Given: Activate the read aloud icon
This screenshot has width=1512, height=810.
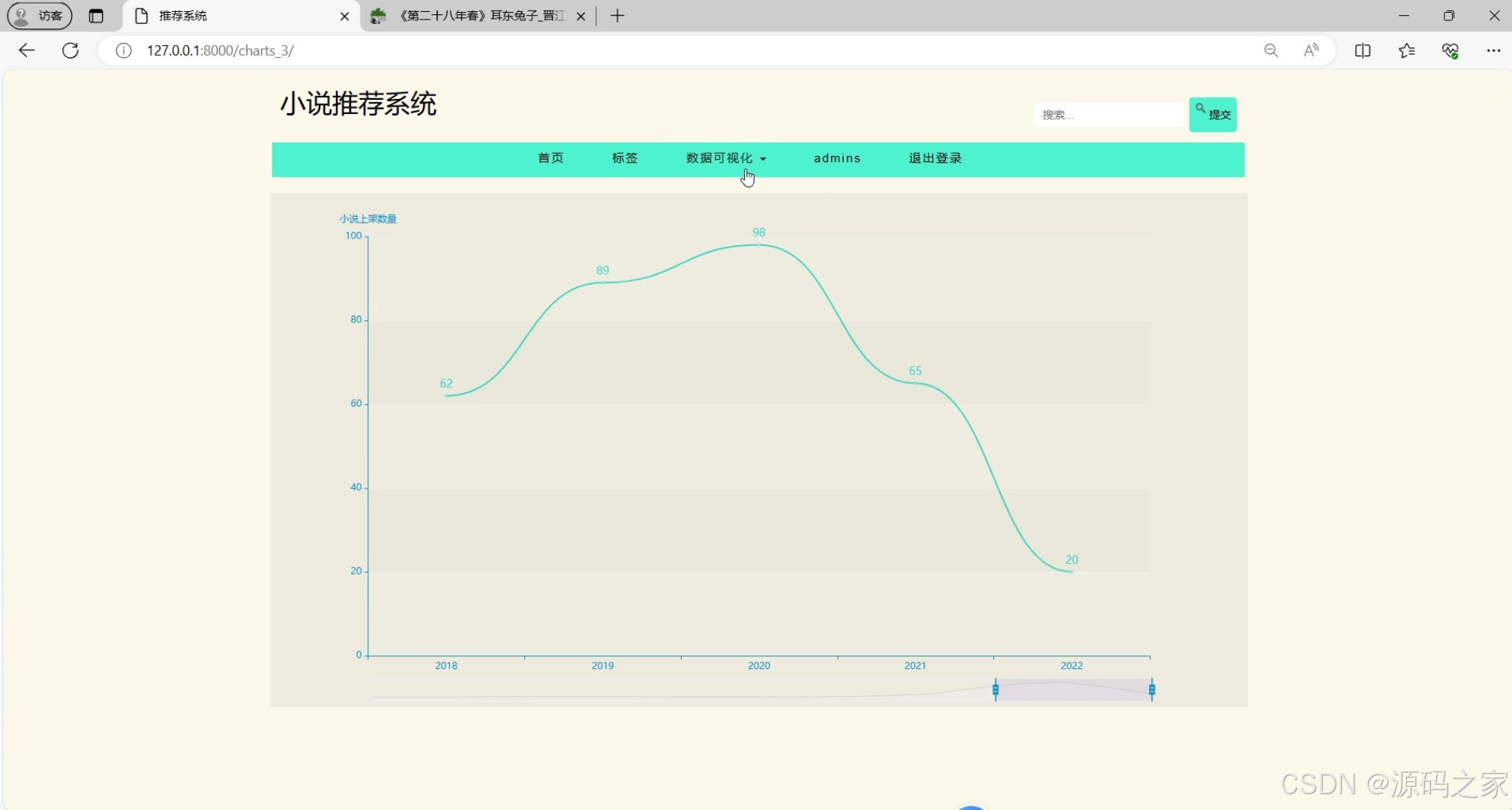Looking at the screenshot, I should pos(1311,50).
